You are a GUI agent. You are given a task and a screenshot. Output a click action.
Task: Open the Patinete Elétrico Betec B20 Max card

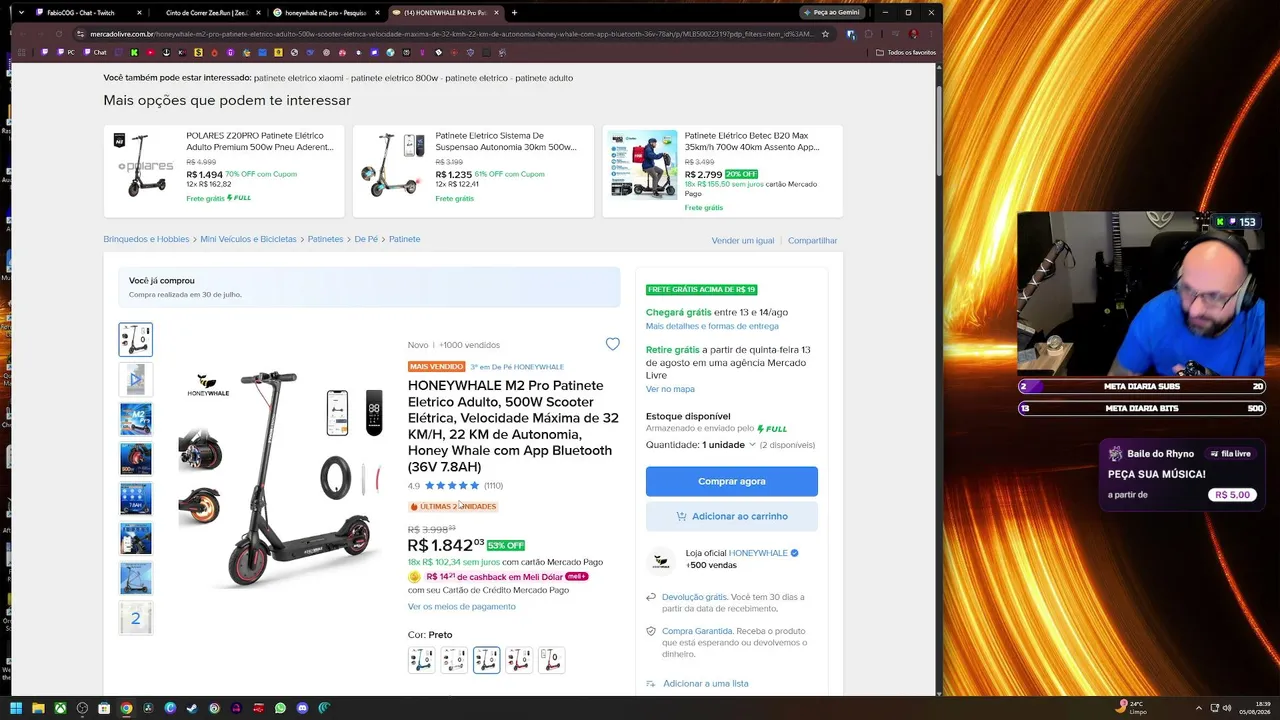pos(722,171)
